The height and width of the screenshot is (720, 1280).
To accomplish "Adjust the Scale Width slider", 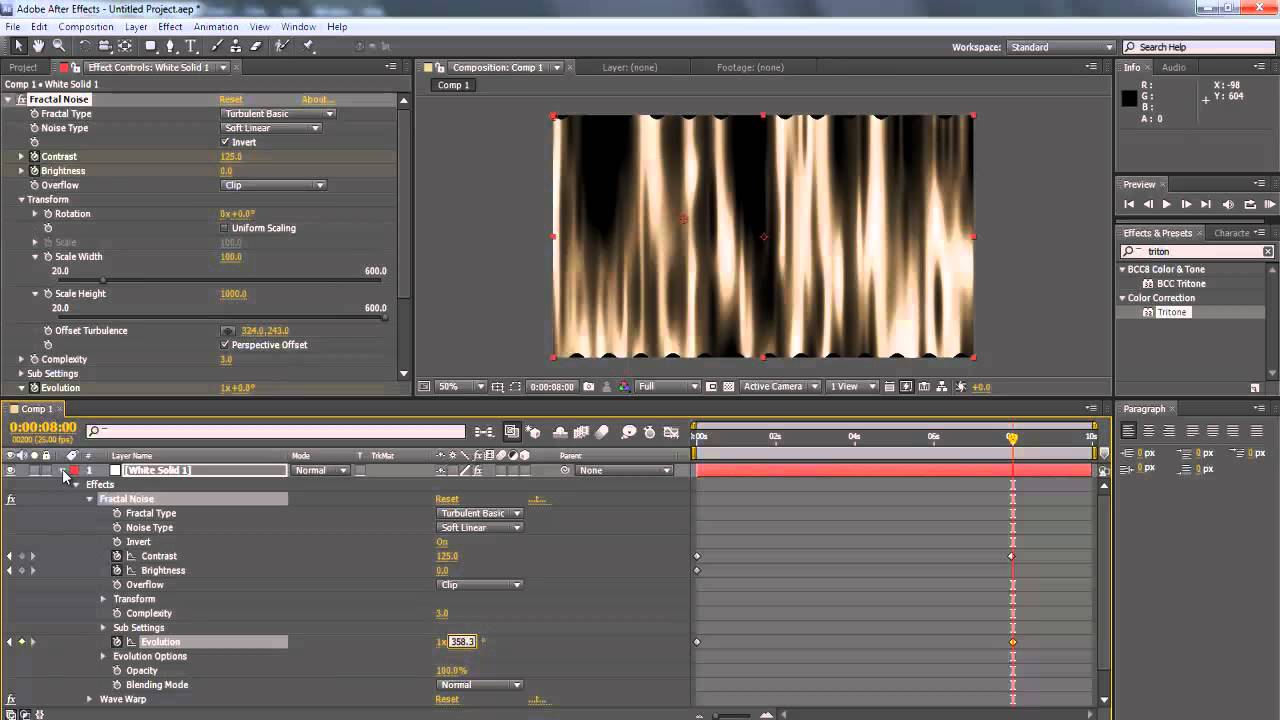I will point(103,280).
